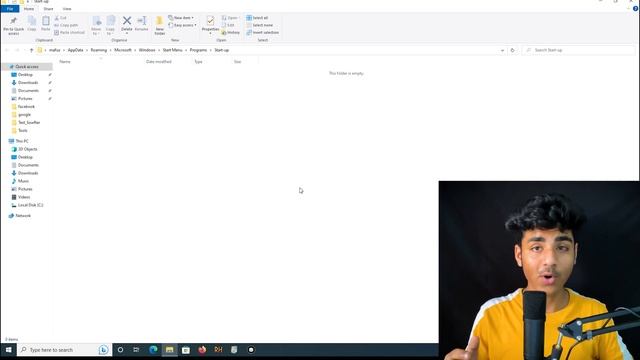The width and height of the screenshot is (640, 360).
Task: Open the Easy access dropdown
Action: 182,25
